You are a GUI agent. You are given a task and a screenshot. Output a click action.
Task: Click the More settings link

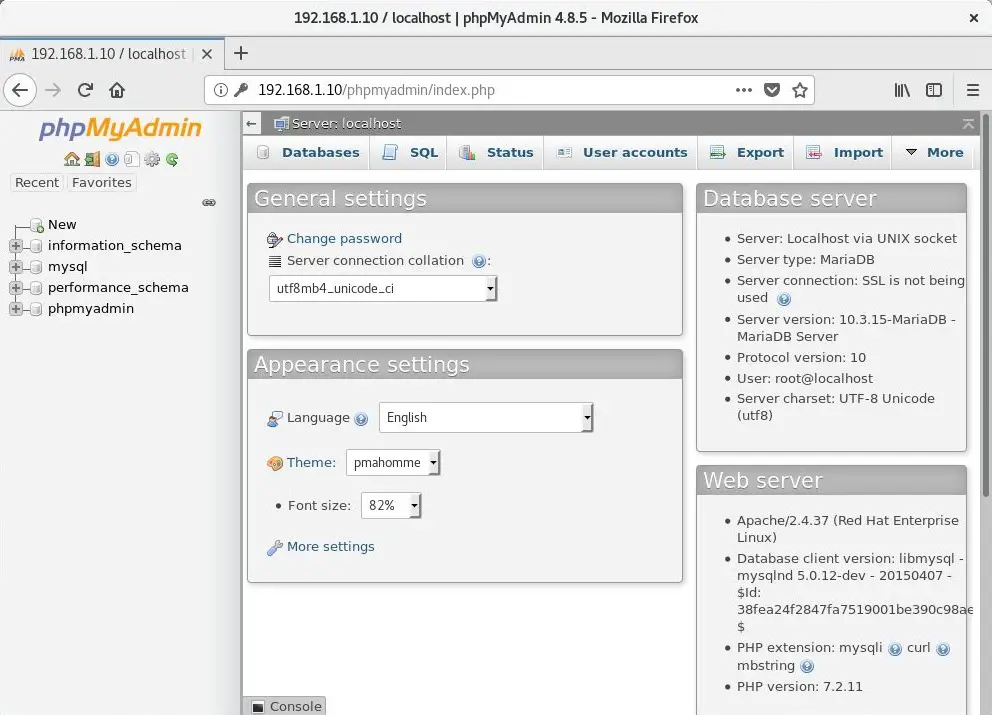330,547
